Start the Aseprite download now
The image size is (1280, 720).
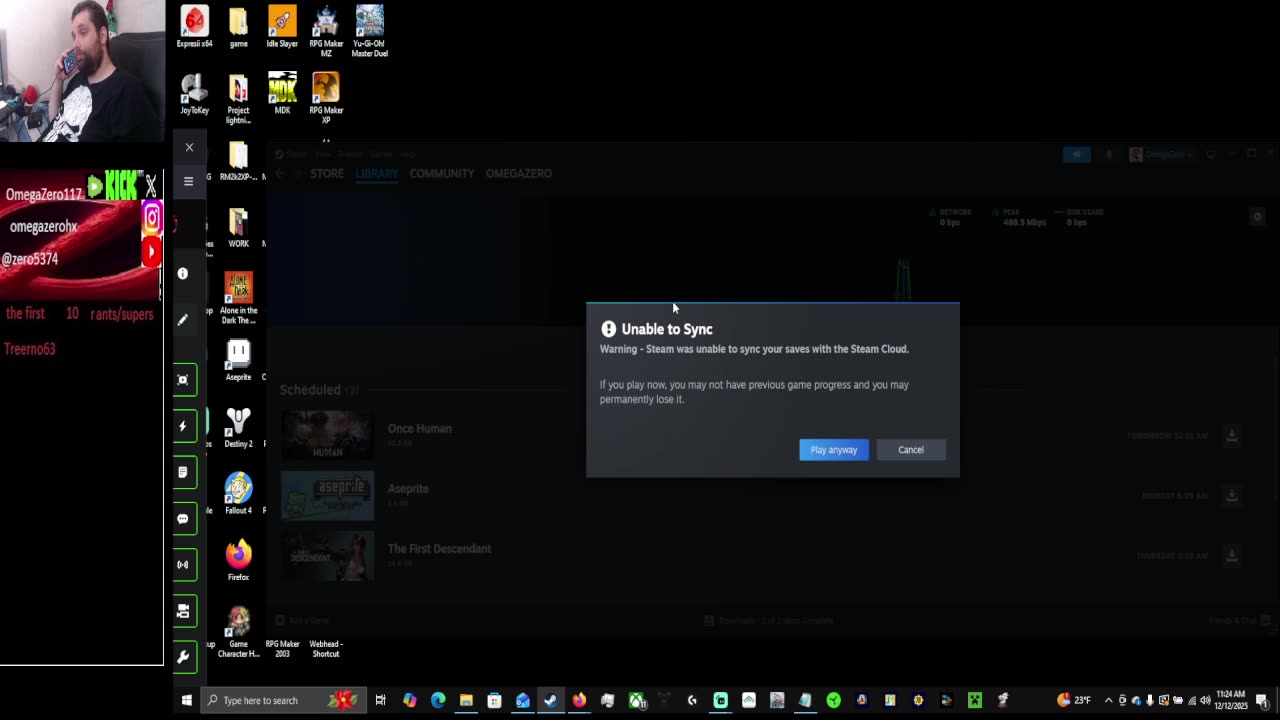tap(1232, 496)
